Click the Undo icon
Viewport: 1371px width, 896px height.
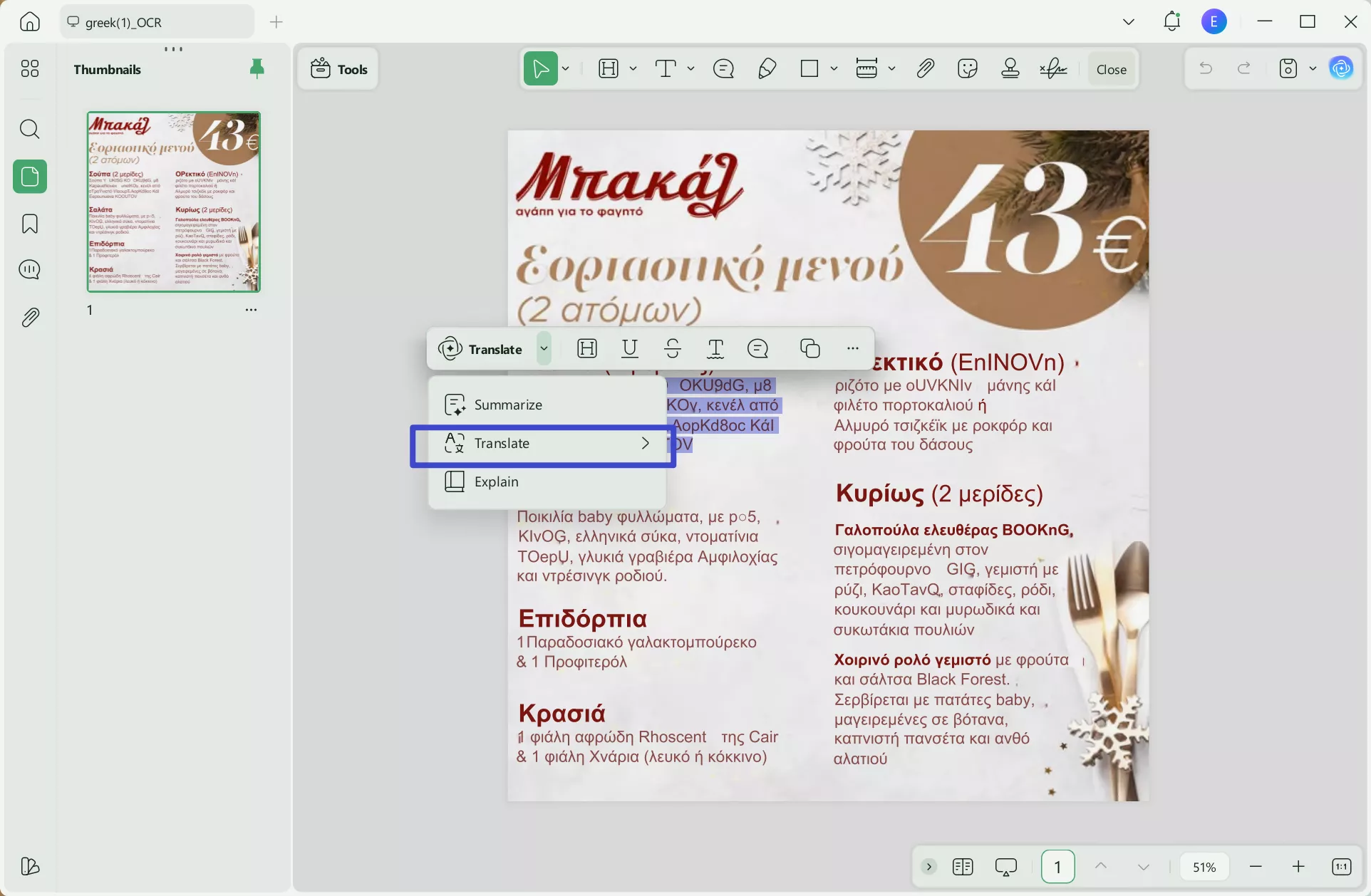pos(1204,68)
